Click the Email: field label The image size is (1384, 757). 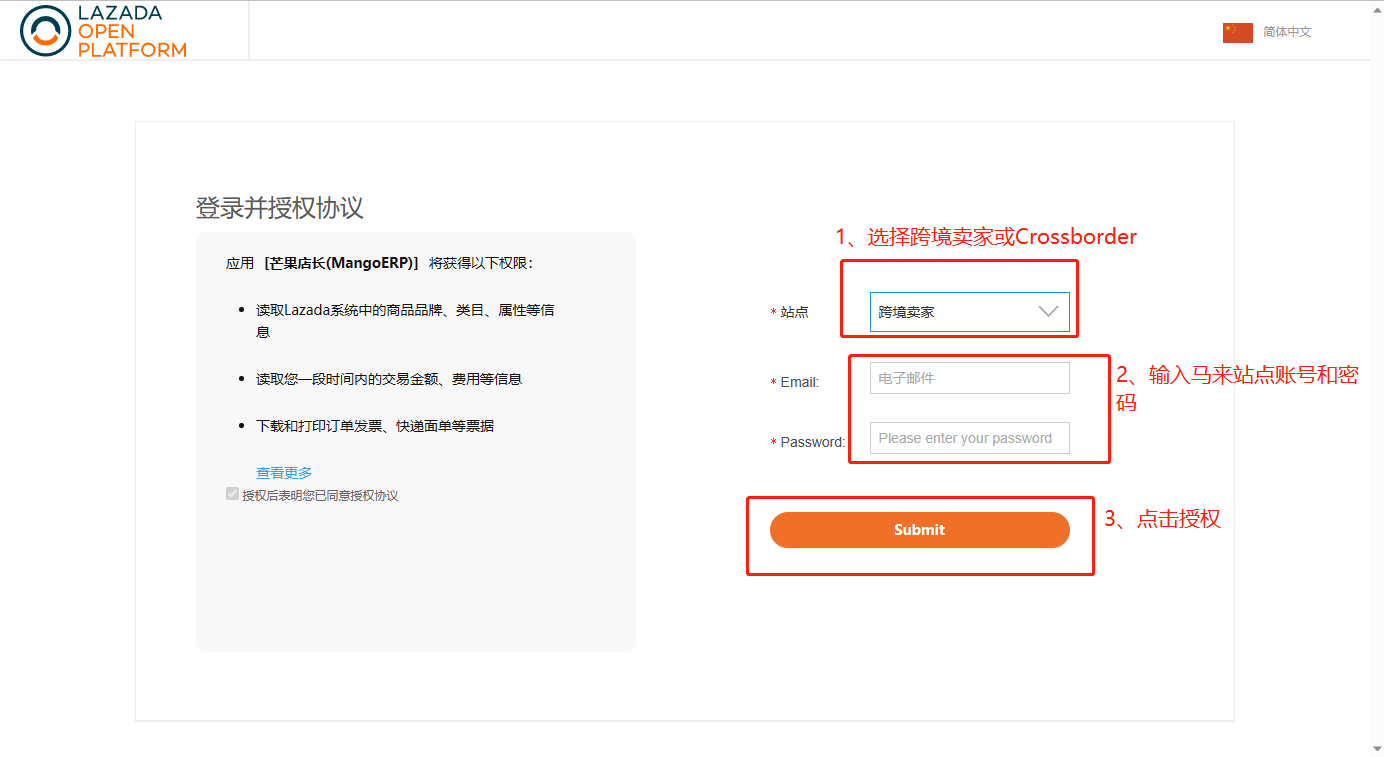[800, 382]
